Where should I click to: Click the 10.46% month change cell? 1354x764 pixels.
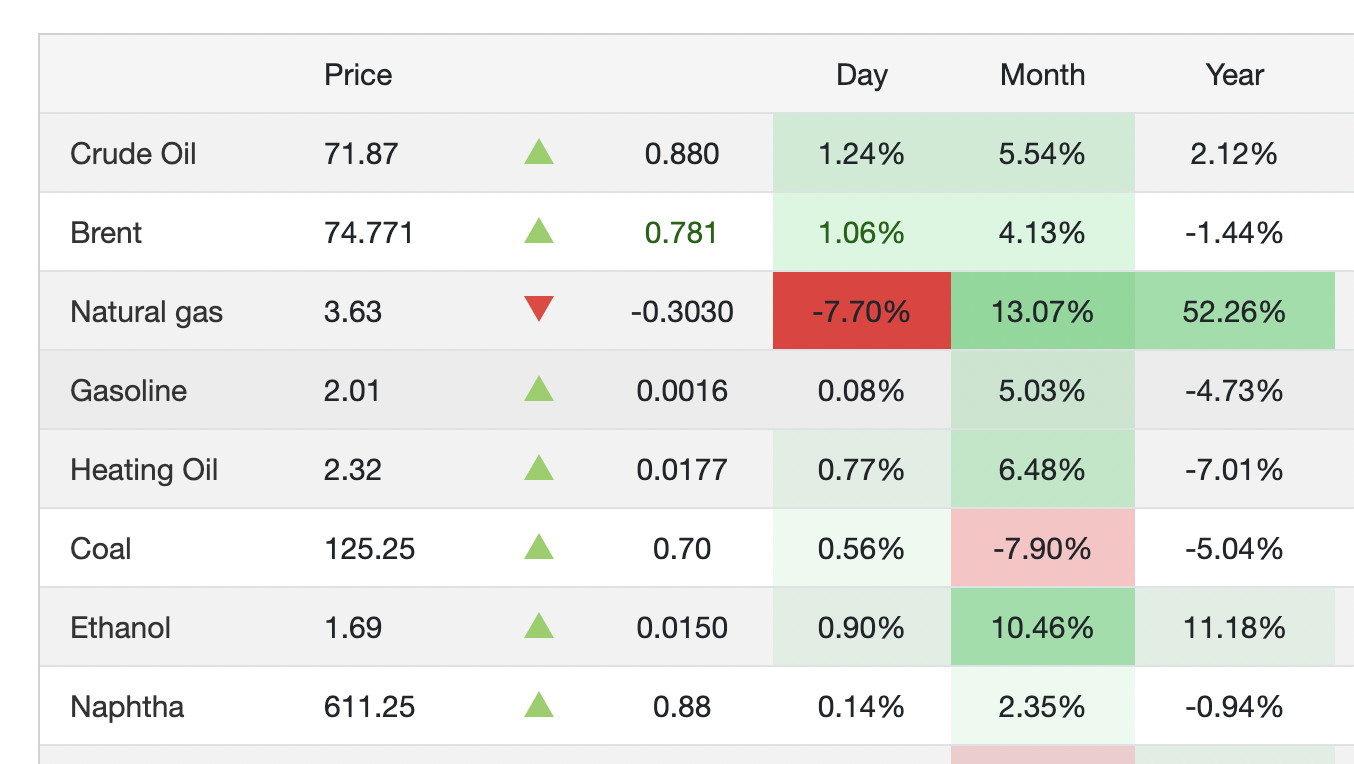(1043, 627)
